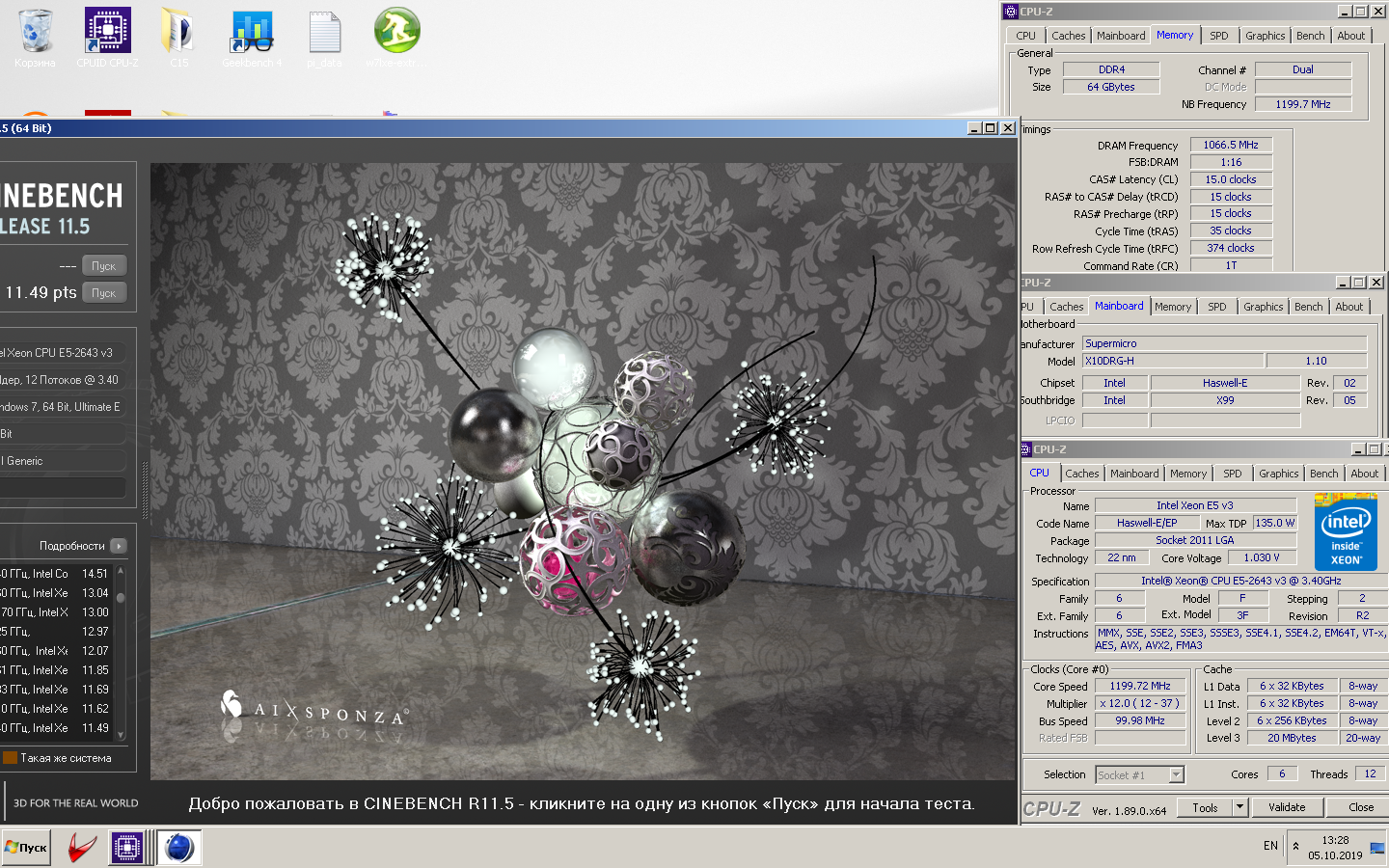This screenshot has width=1389, height=868.
Task: Select the 11.62 ranking row
Action: (x=56, y=709)
